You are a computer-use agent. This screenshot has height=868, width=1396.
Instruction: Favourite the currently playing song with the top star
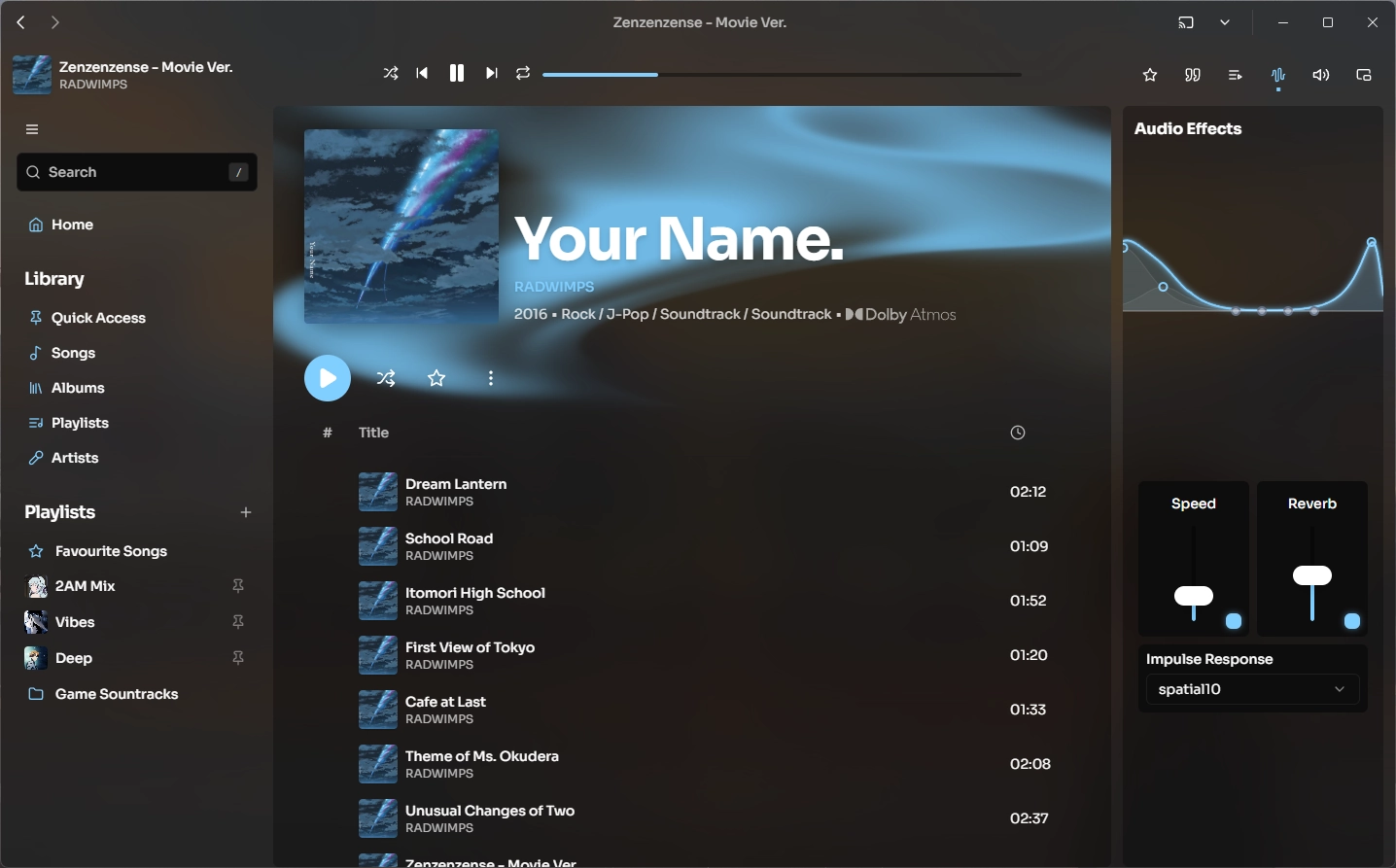click(1150, 75)
